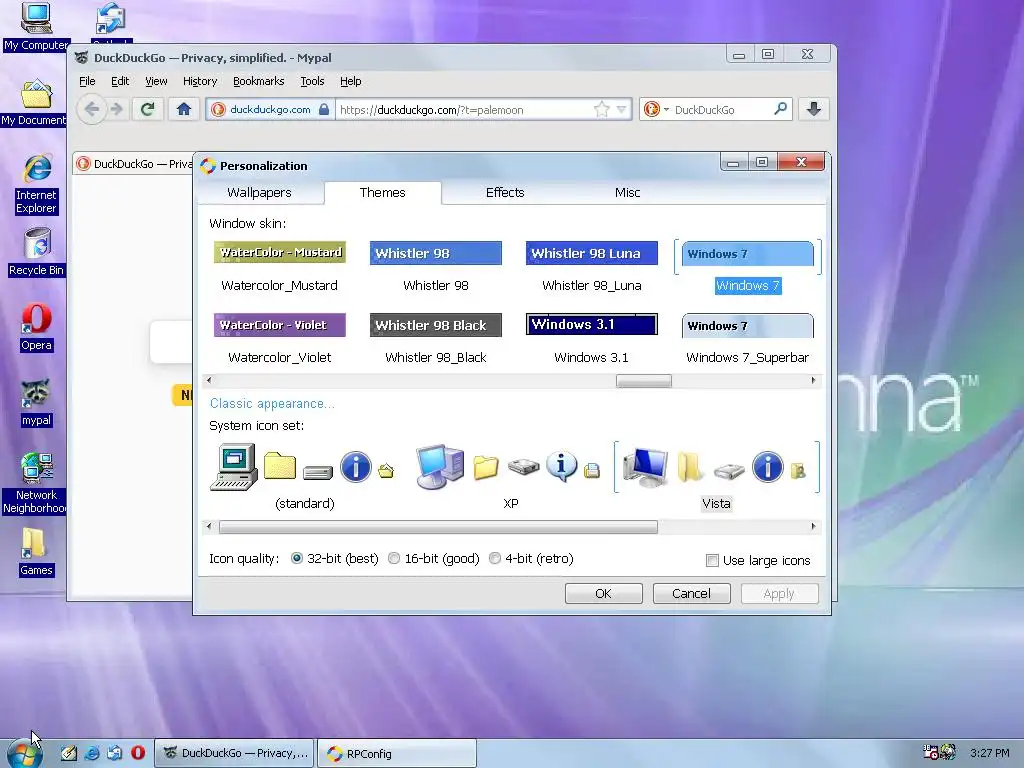The width and height of the screenshot is (1024, 768).
Task: Open the Help menu in Mypal
Action: pyautogui.click(x=351, y=81)
